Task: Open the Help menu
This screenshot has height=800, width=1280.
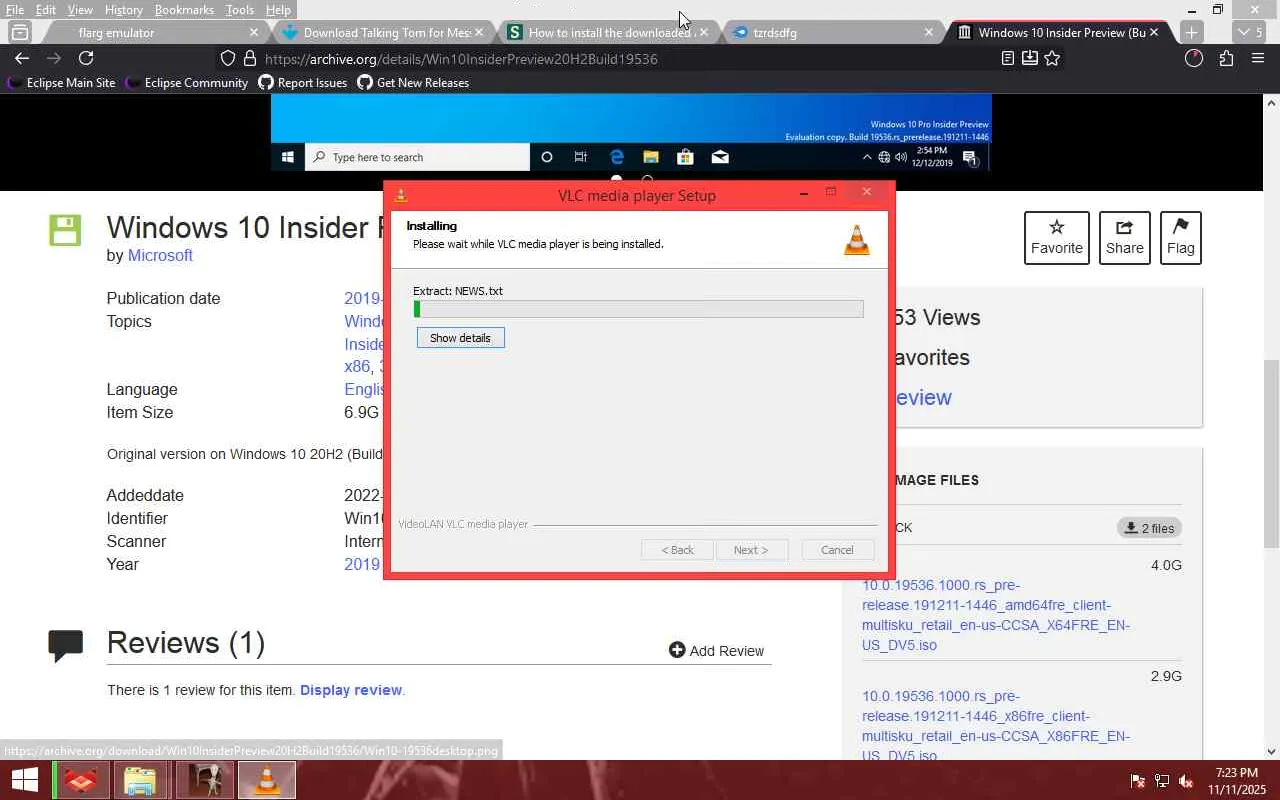Action: pos(279,10)
